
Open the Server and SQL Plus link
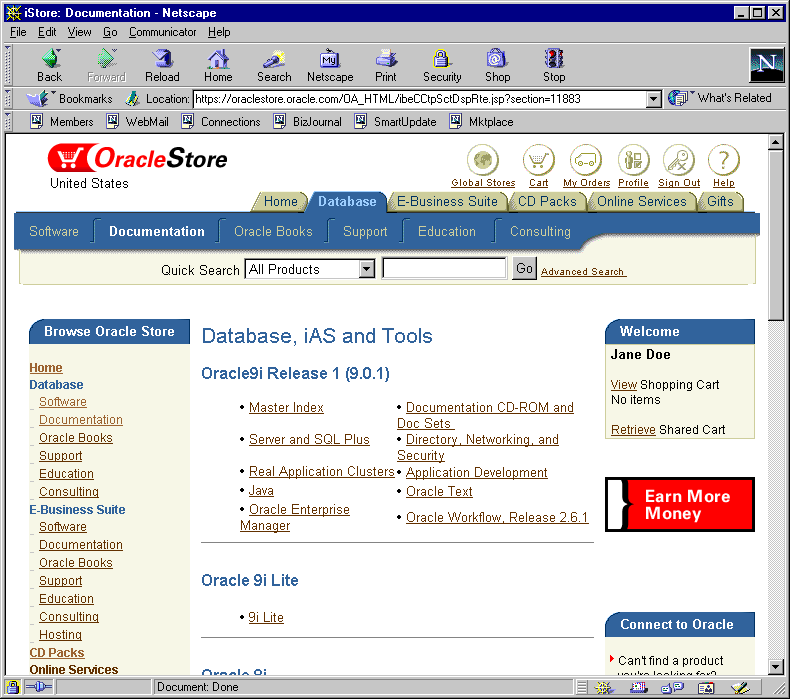309,439
